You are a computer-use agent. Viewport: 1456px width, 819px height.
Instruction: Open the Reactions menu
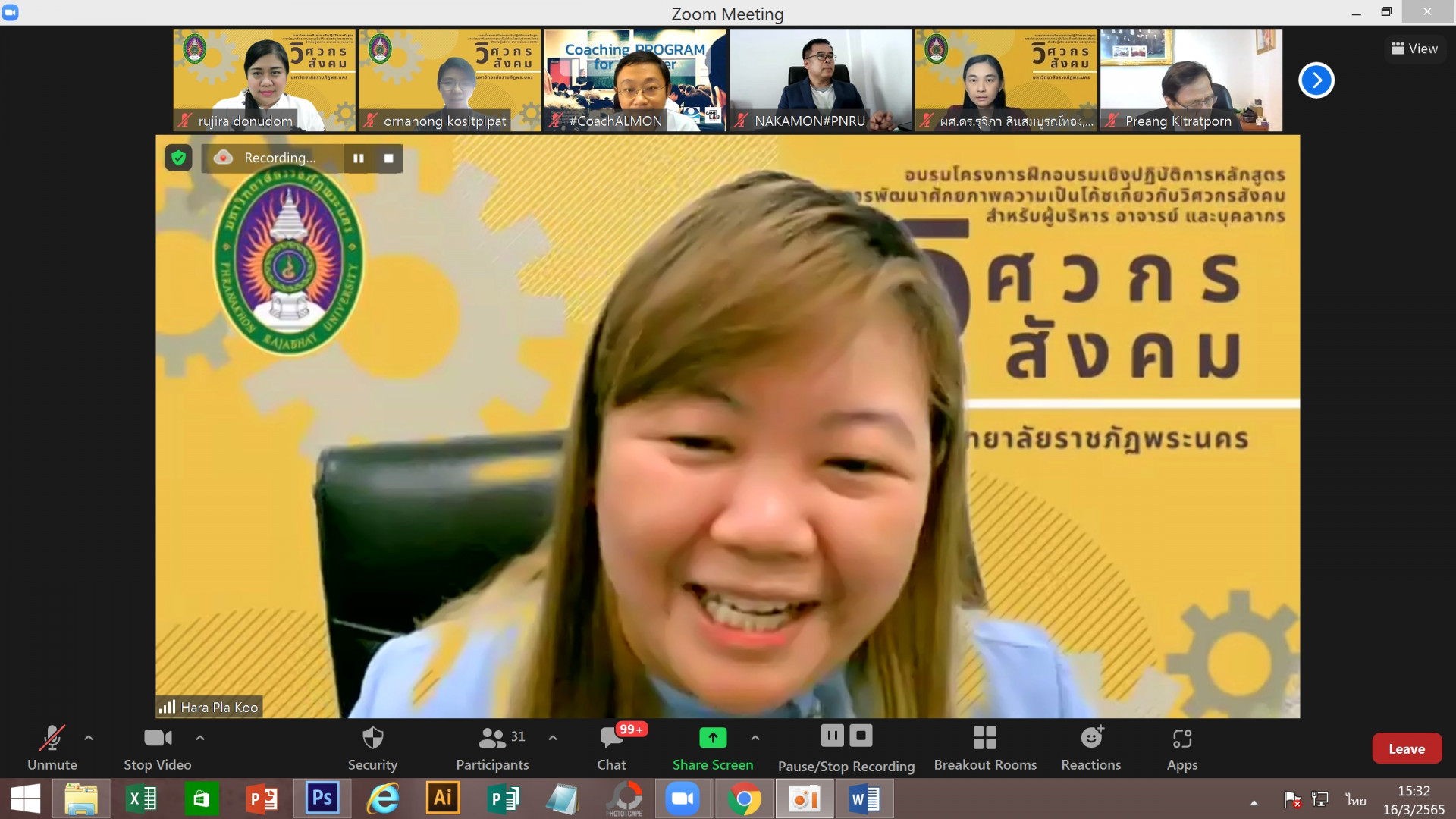click(1091, 748)
